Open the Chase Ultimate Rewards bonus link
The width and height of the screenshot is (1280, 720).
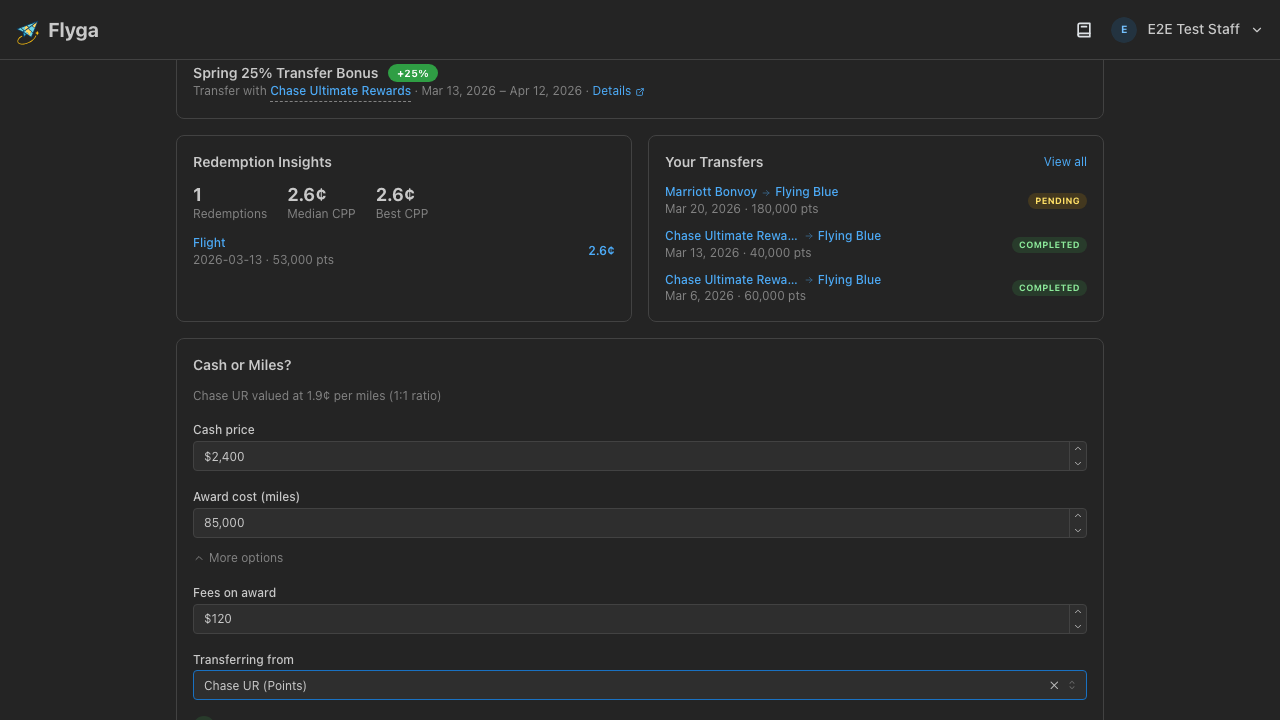340,91
